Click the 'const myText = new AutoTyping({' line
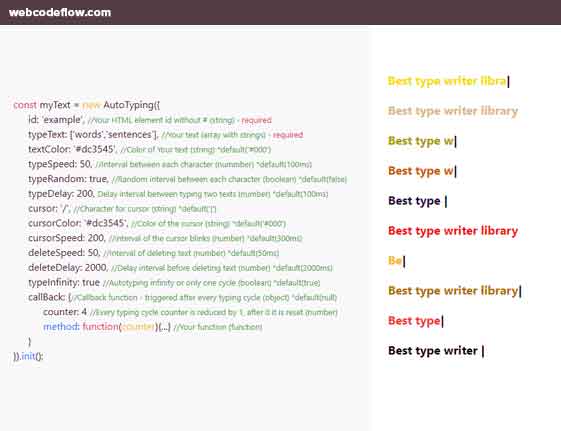 (x=87, y=105)
